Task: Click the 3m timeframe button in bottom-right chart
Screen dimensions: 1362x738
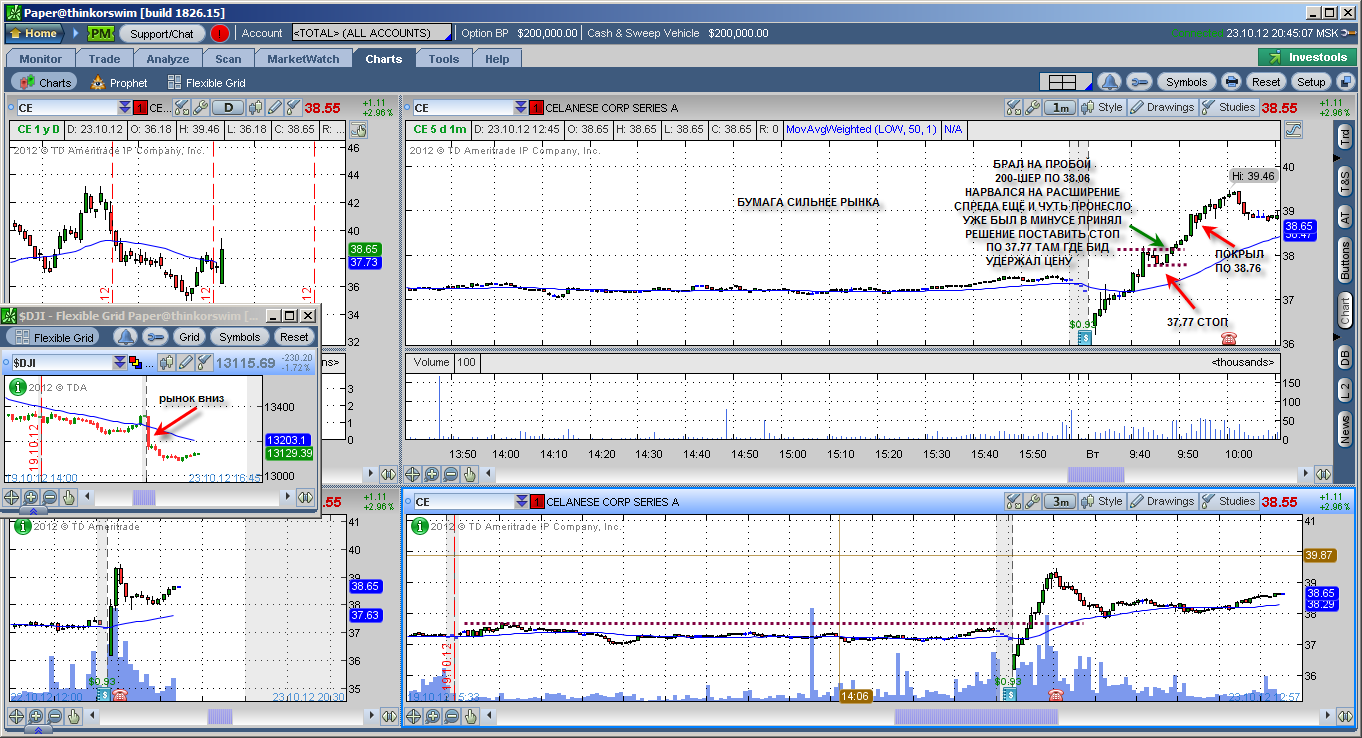Action: (1059, 501)
